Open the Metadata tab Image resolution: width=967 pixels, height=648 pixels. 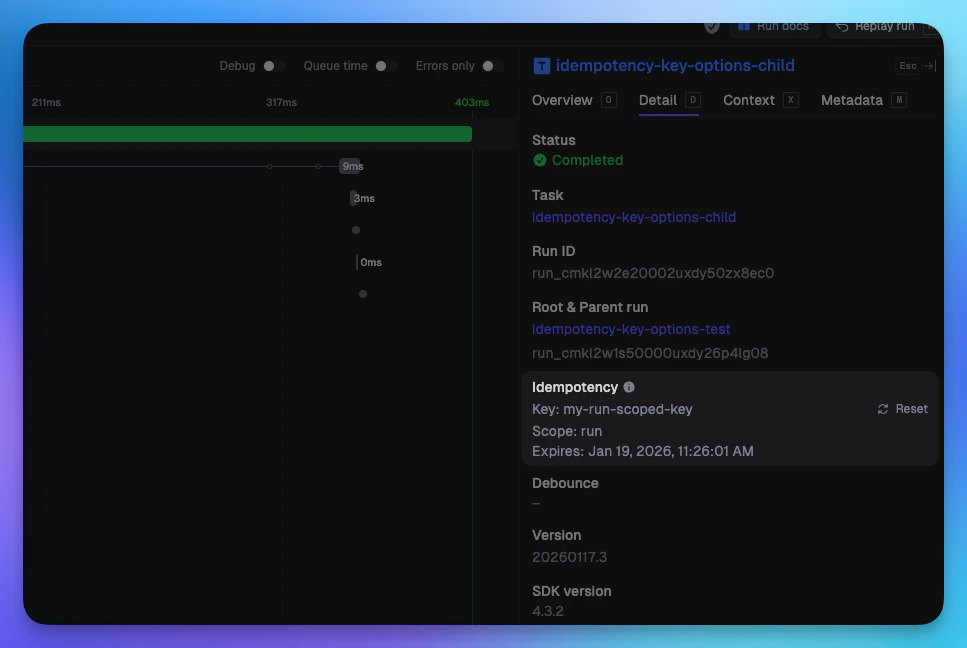pyautogui.click(x=852, y=100)
